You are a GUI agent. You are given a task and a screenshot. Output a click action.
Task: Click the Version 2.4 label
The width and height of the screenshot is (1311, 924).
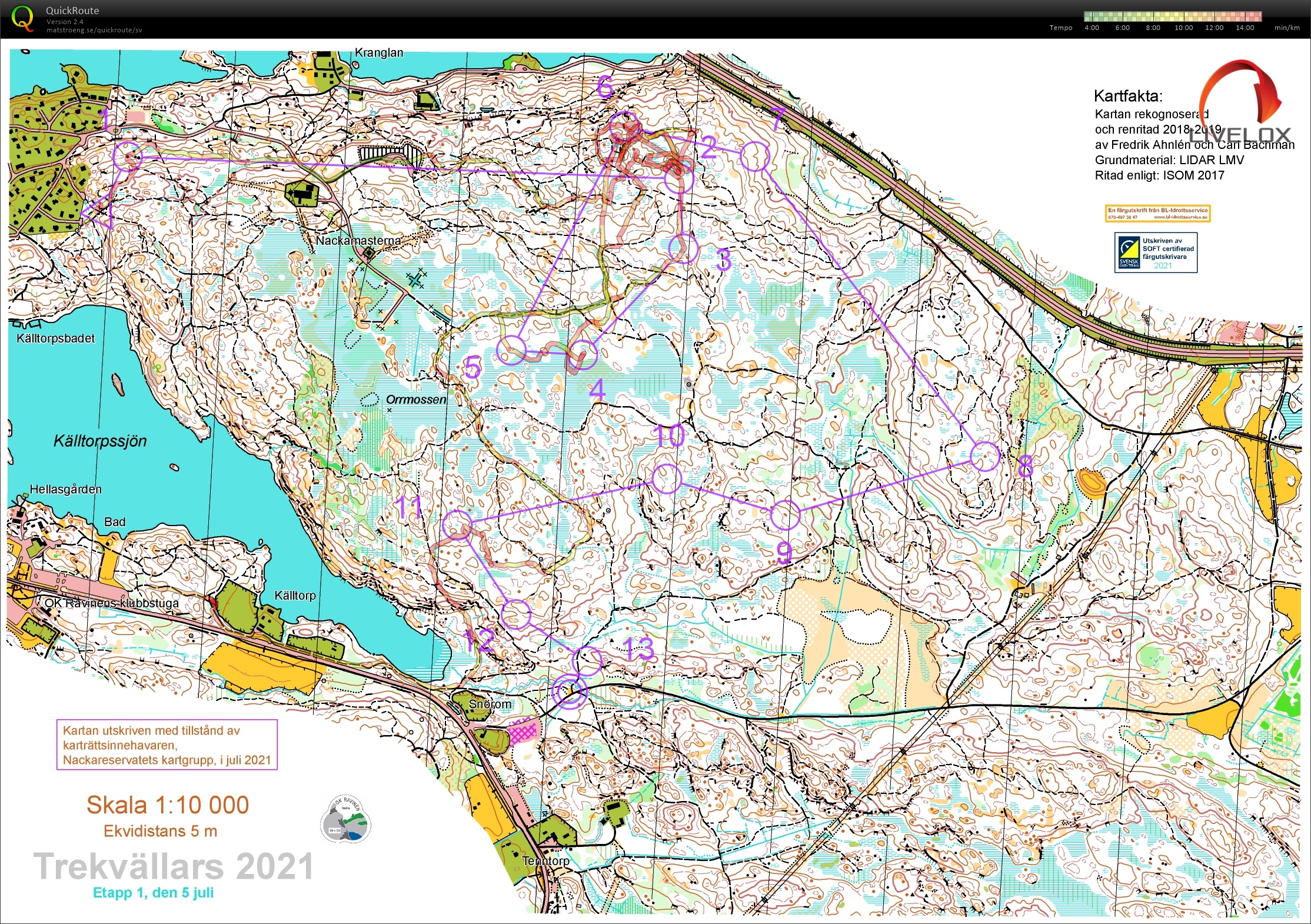coord(65,22)
